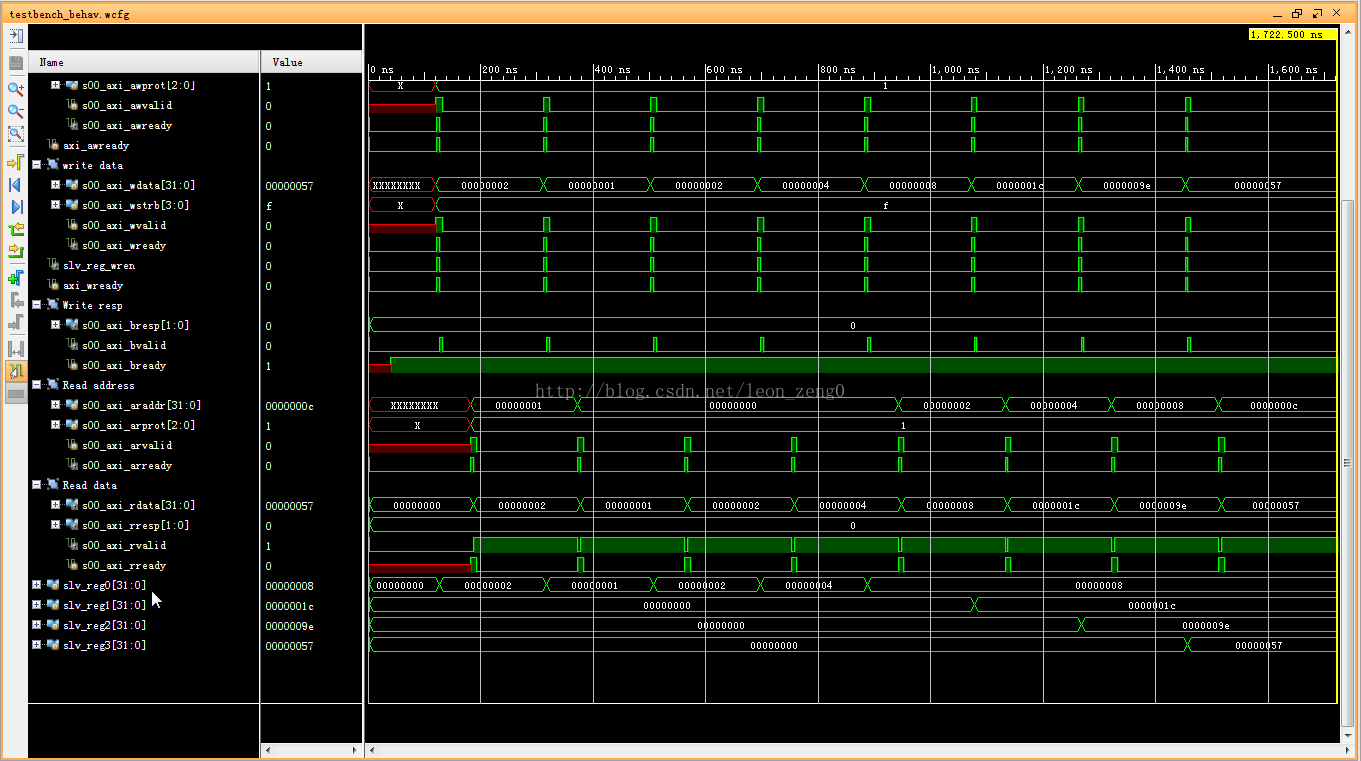Screen dimensions: 1361x761
Task: Expand the slv_reg0[31:0] register
Action: pos(37,585)
